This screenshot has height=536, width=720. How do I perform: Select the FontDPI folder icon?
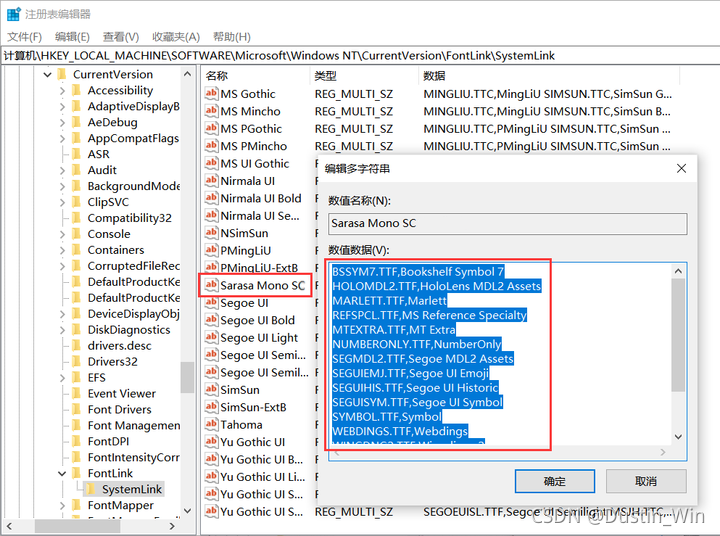pyautogui.click(x=77, y=441)
